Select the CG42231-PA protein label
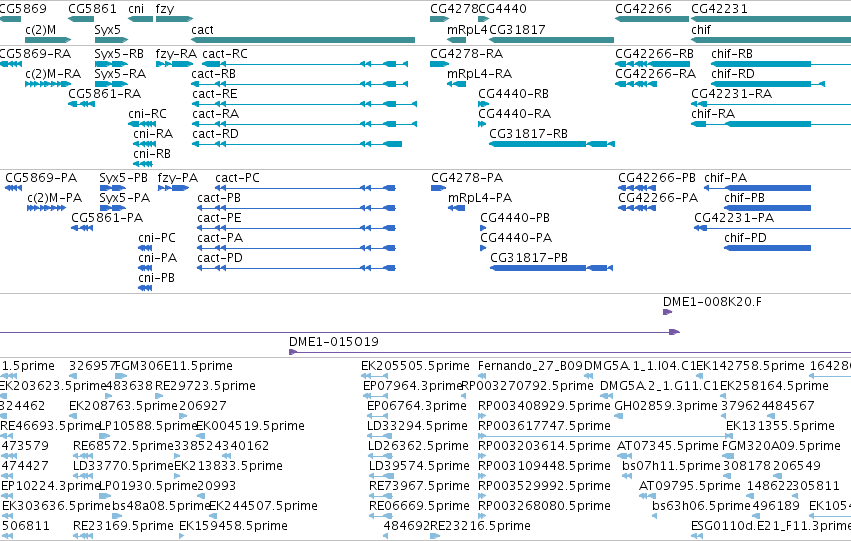This screenshot has width=851, height=541. click(x=734, y=218)
